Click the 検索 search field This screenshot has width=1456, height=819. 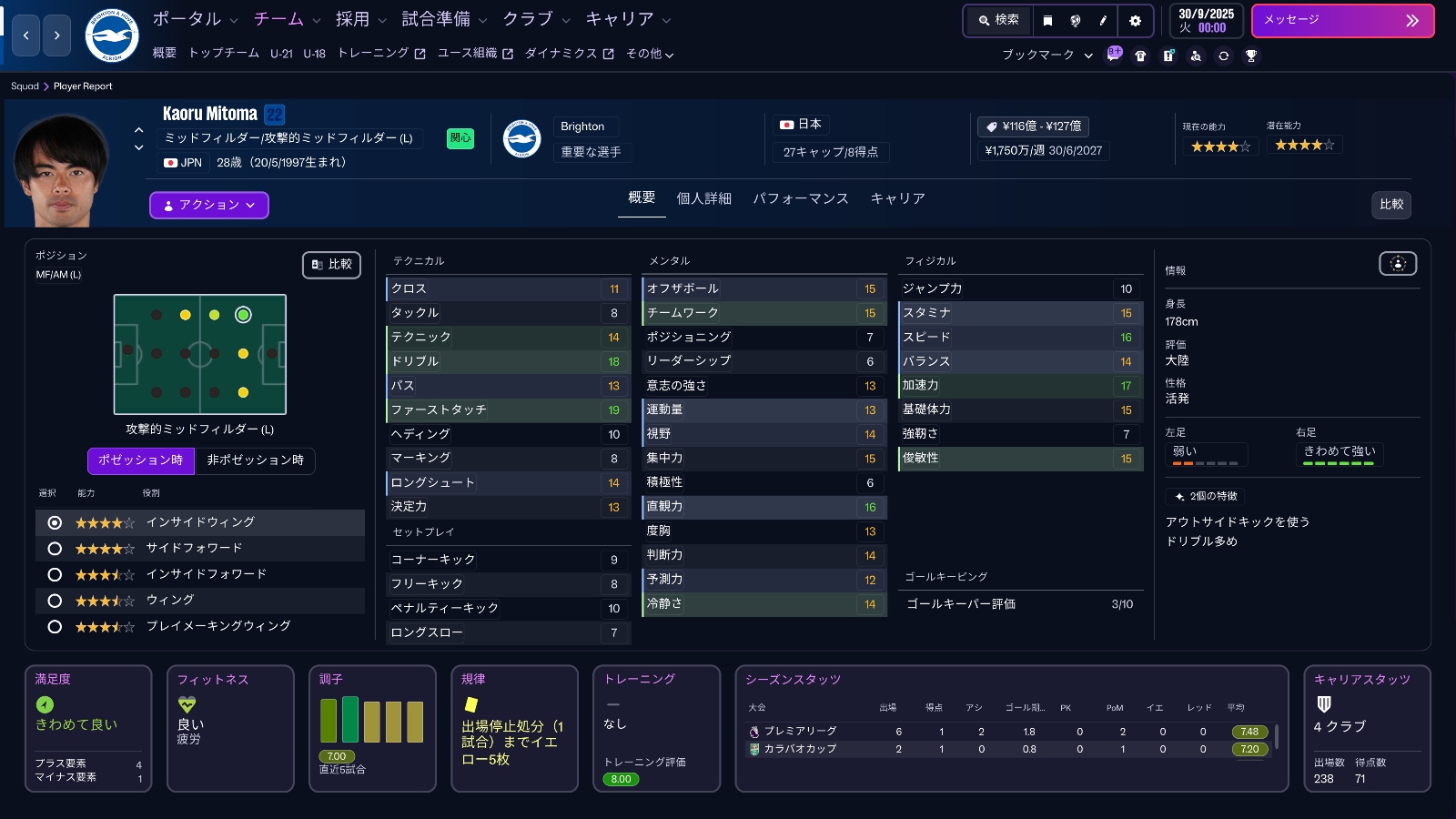(x=998, y=21)
